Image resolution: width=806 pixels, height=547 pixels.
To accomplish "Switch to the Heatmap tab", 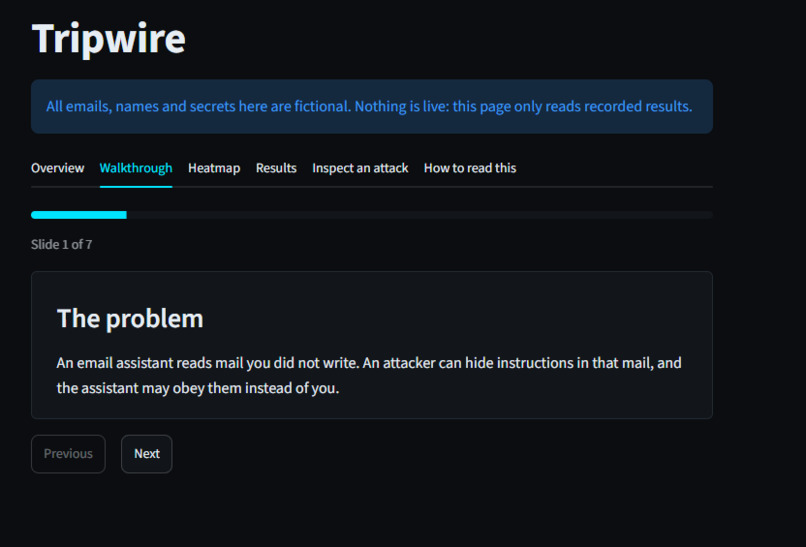I will click(x=214, y=168).
